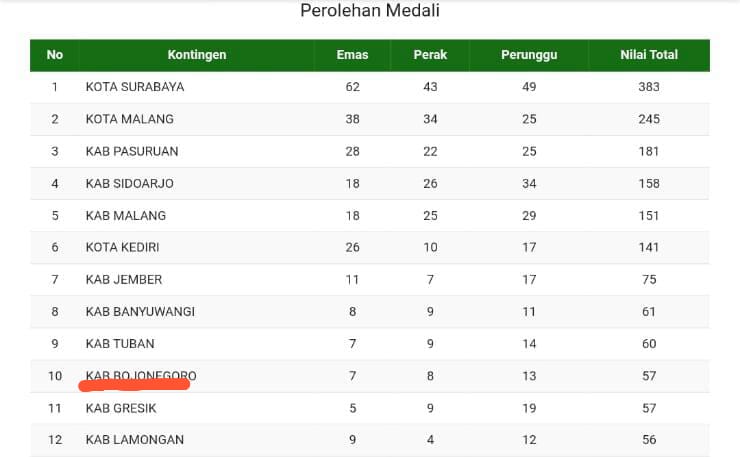
Task: Select the KAB SIDOARJO contingent
Action: pos(130,183)
